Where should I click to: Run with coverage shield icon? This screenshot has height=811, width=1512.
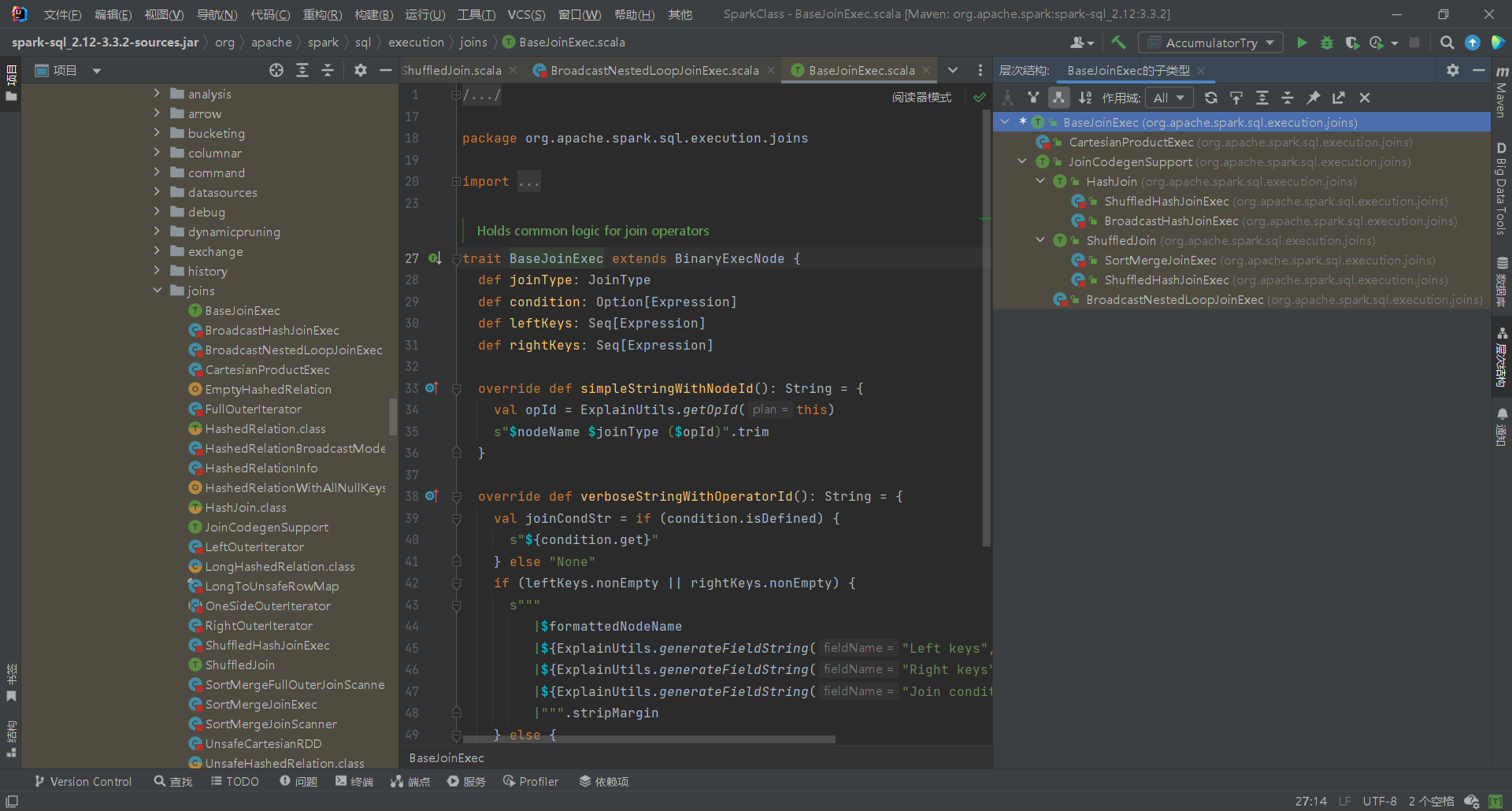tap(1352, 43)
